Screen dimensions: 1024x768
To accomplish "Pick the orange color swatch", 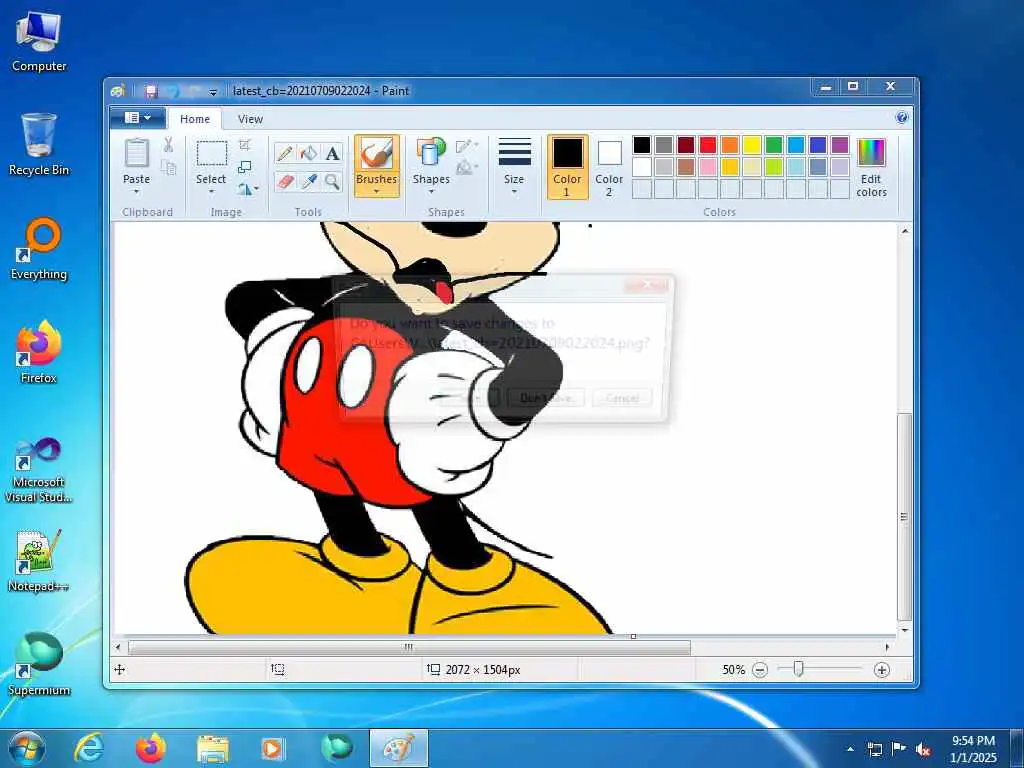I will (x=729, y=145).
